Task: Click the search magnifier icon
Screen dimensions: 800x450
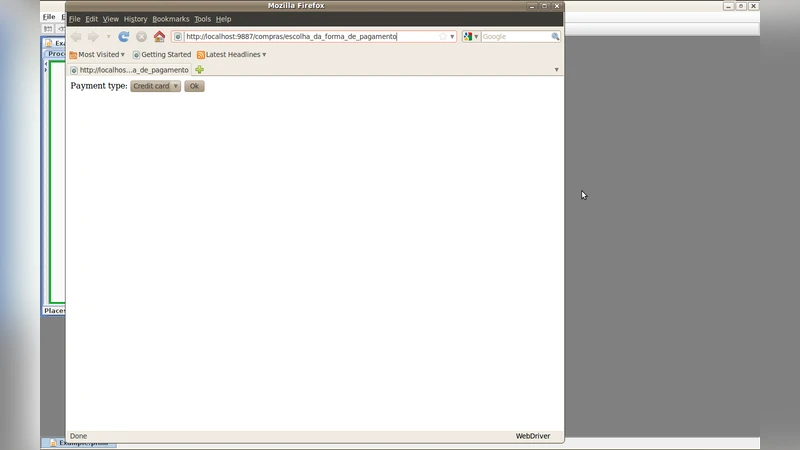Action: (x=556, y=37)
